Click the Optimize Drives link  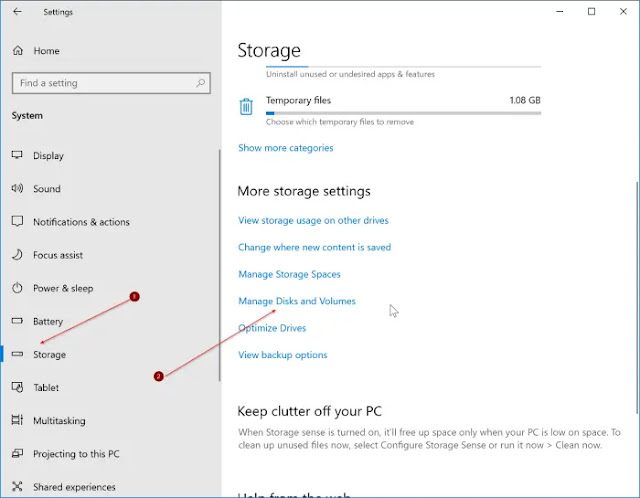click(x=272, y=328)
